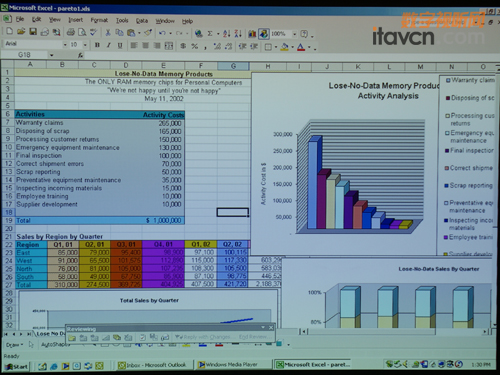The image size is (500, 375).
Task: Toggle Italic formatting button
Action: [x=109, y=45]
